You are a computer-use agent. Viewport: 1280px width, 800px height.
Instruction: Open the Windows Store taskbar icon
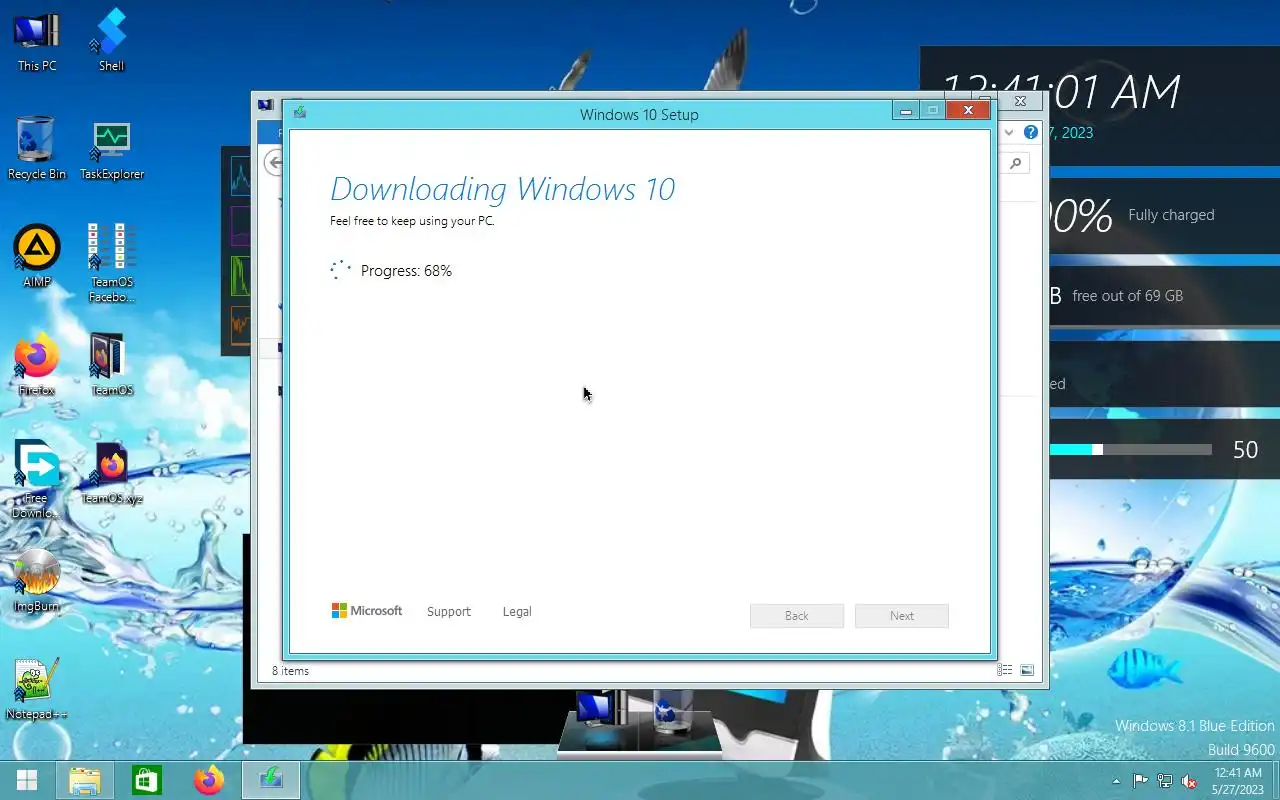point(147,780)
